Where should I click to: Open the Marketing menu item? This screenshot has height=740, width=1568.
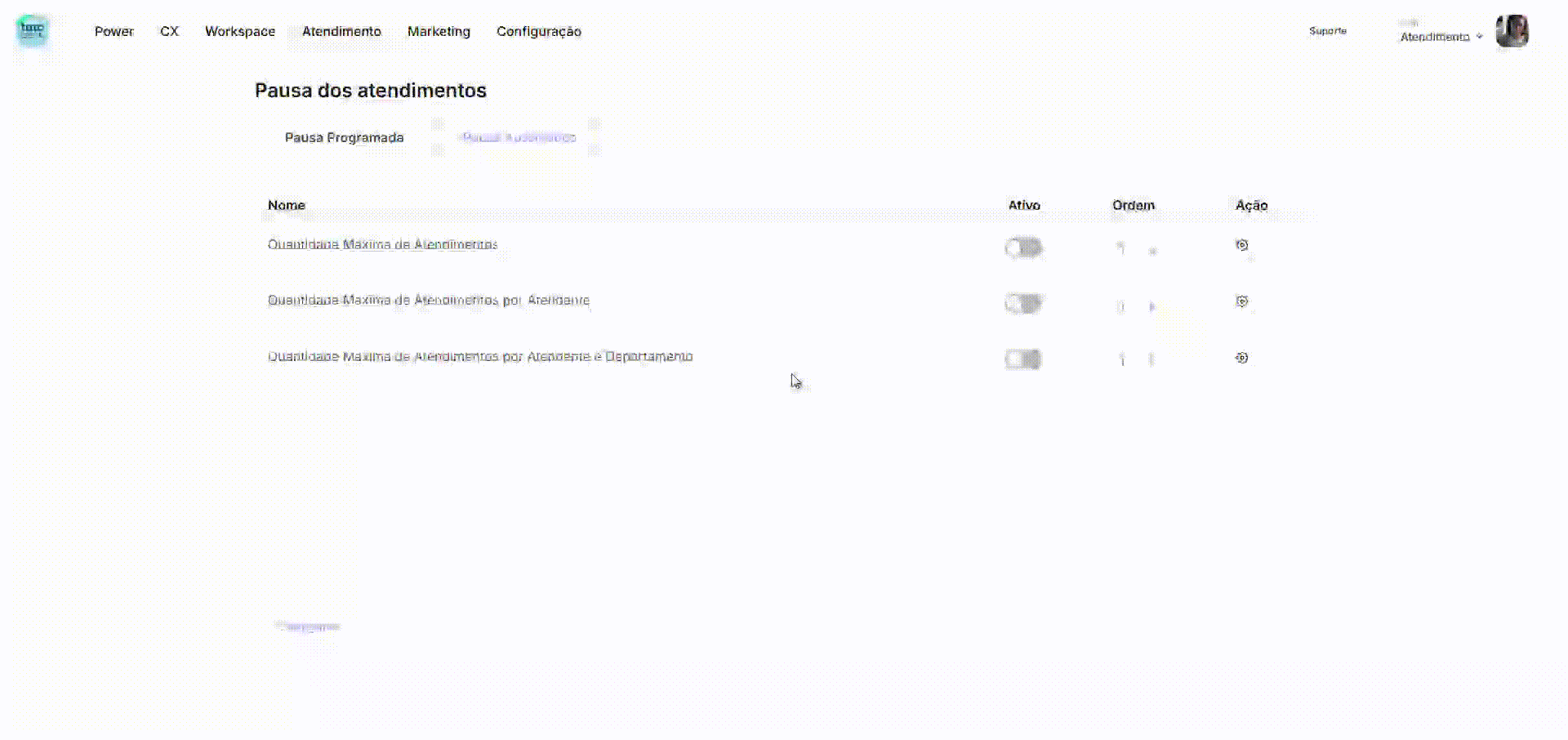pos(439,32)
